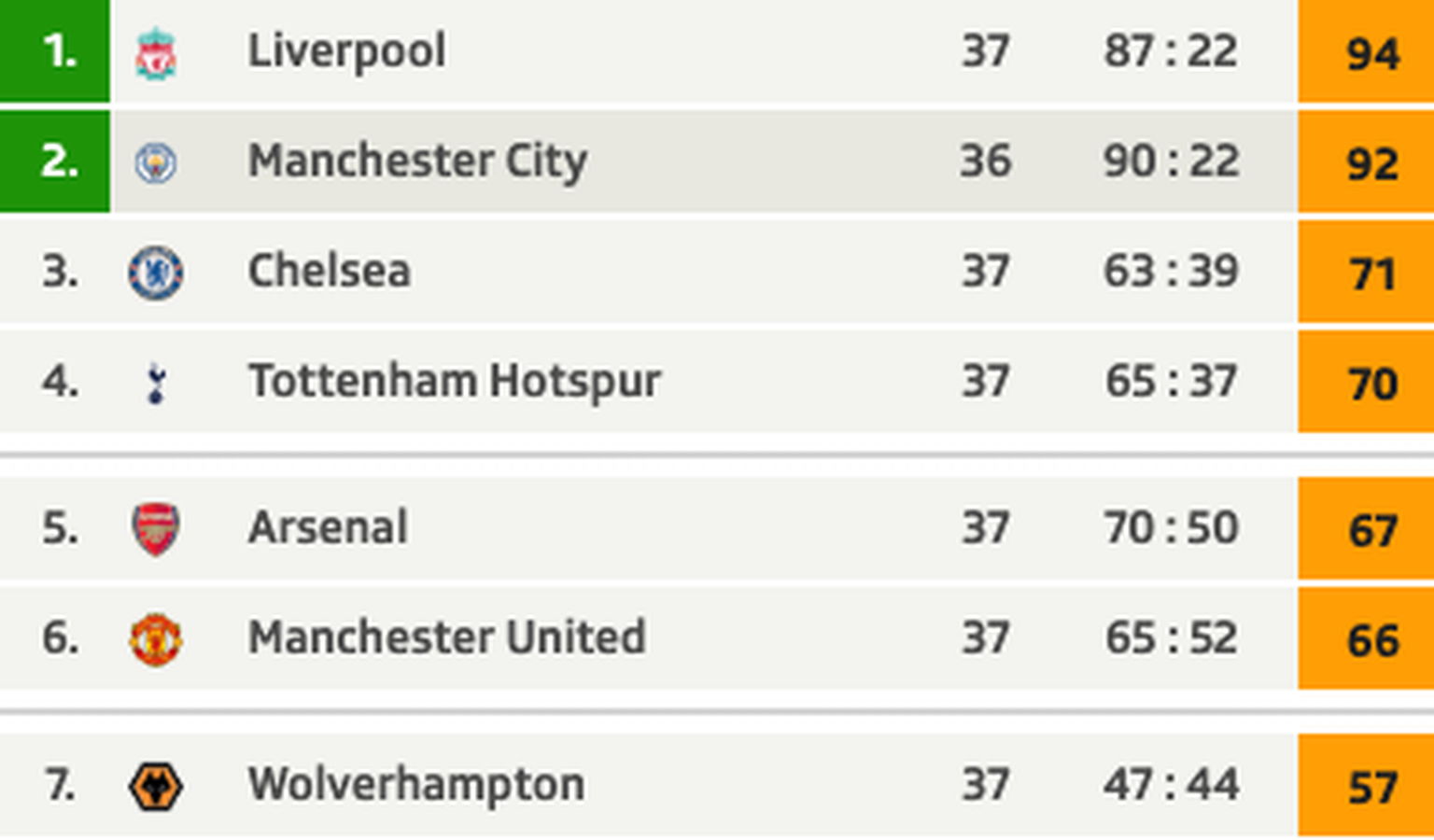Viewport: 1434px width, 840px height.
Task: Click the Arsenal club crest
Action: coord(156,528)
